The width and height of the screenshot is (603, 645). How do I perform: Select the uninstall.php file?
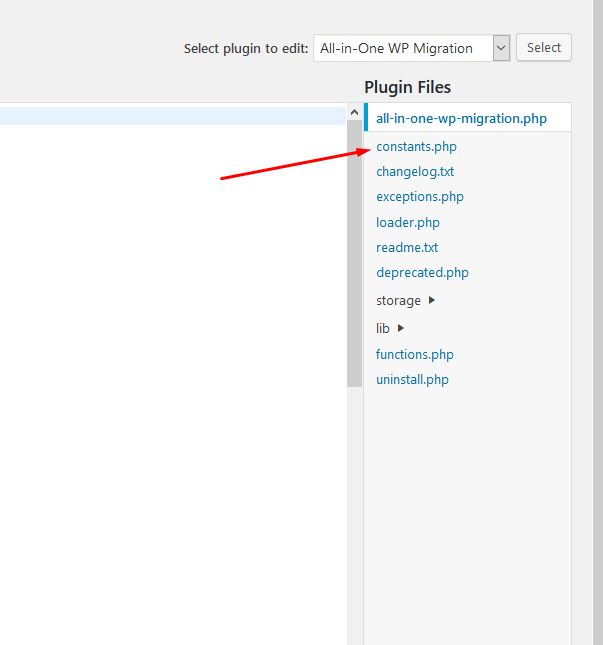[412, 380]
